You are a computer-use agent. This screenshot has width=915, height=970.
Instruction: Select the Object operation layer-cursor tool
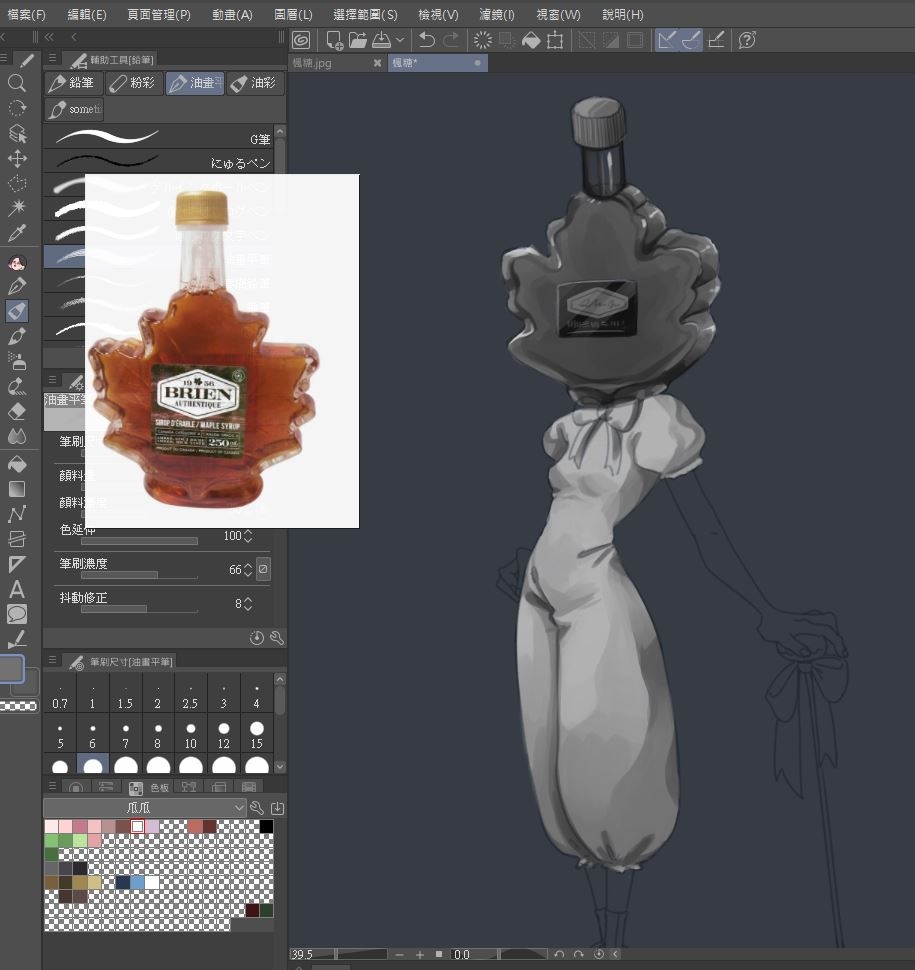coord(17,133)
